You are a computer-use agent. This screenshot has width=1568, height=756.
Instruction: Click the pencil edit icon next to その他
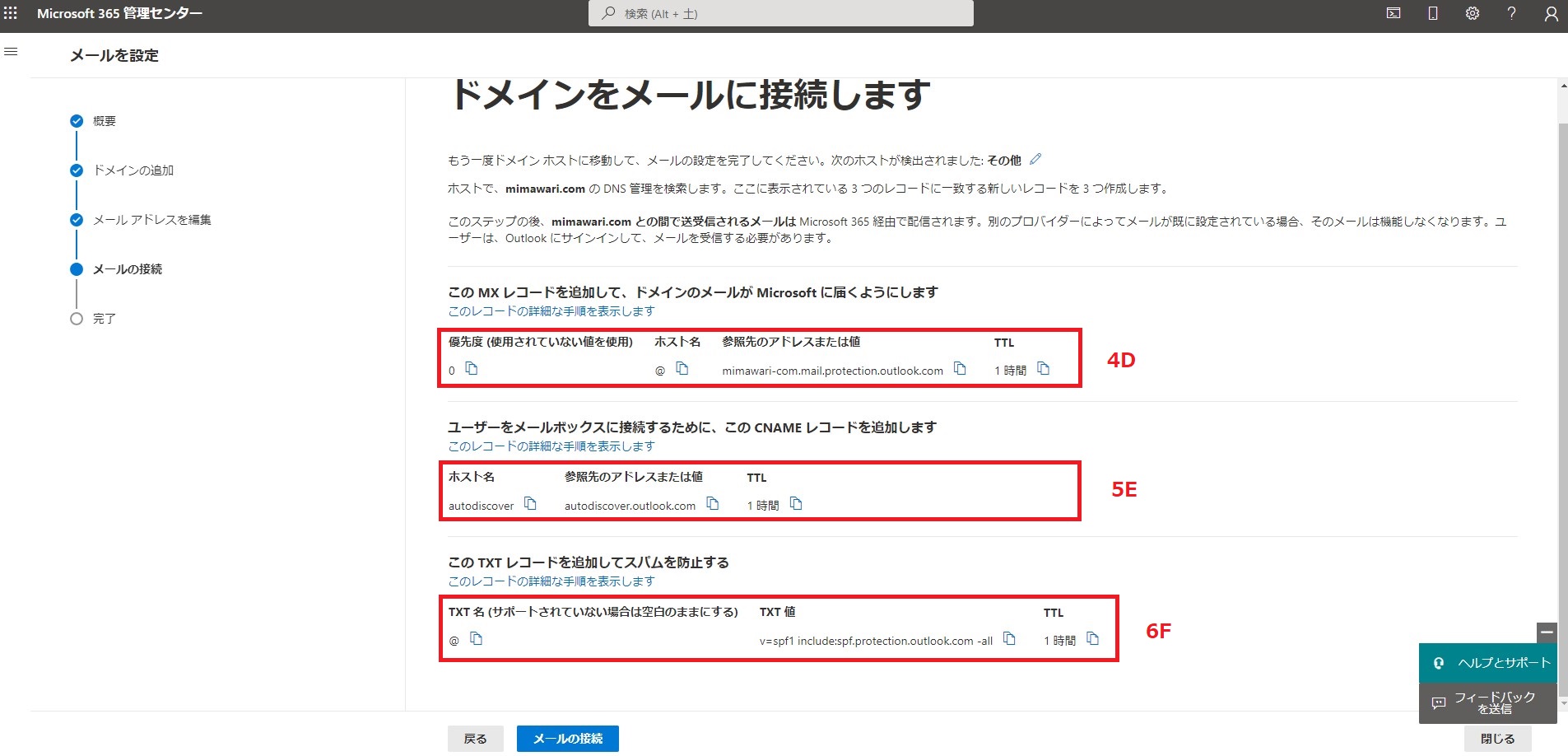1035,159
